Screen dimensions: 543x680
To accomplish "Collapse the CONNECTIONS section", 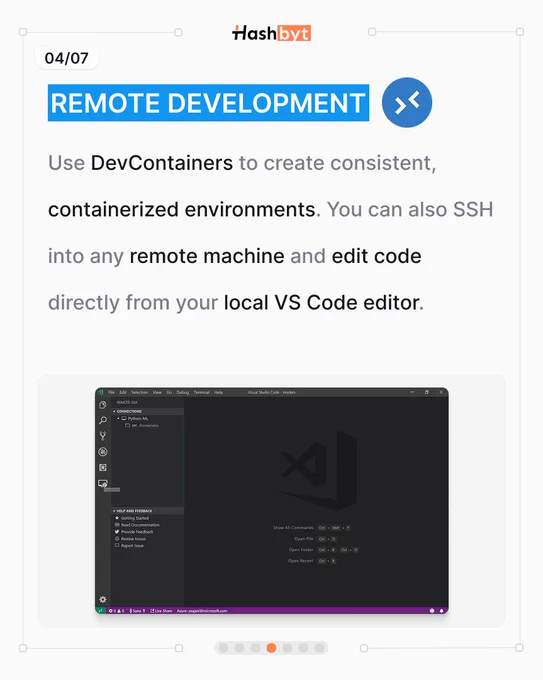I will (147, 411).
